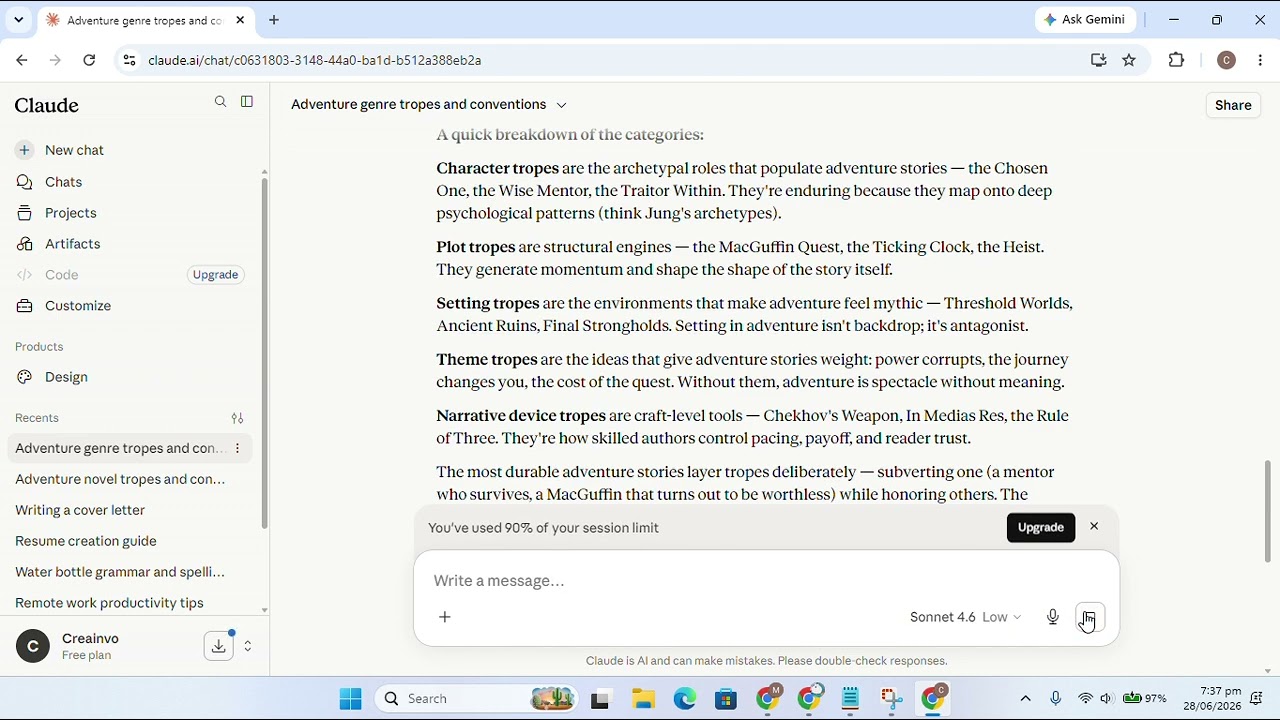
Task: Click download app icon near profile
Action: pos(218,646)
